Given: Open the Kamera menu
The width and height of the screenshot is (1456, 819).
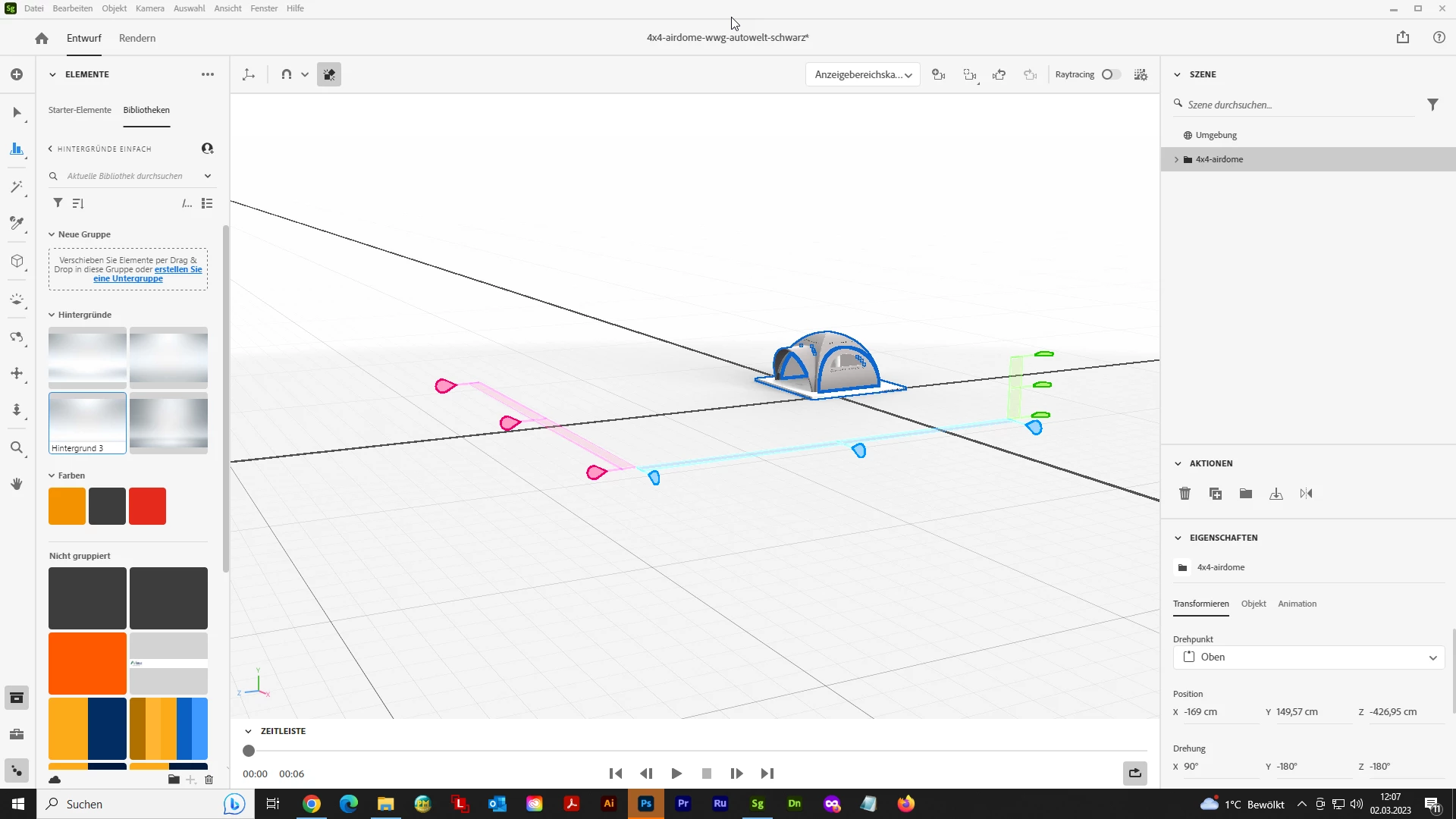Looking at the screenshot, I should point(149,8).
